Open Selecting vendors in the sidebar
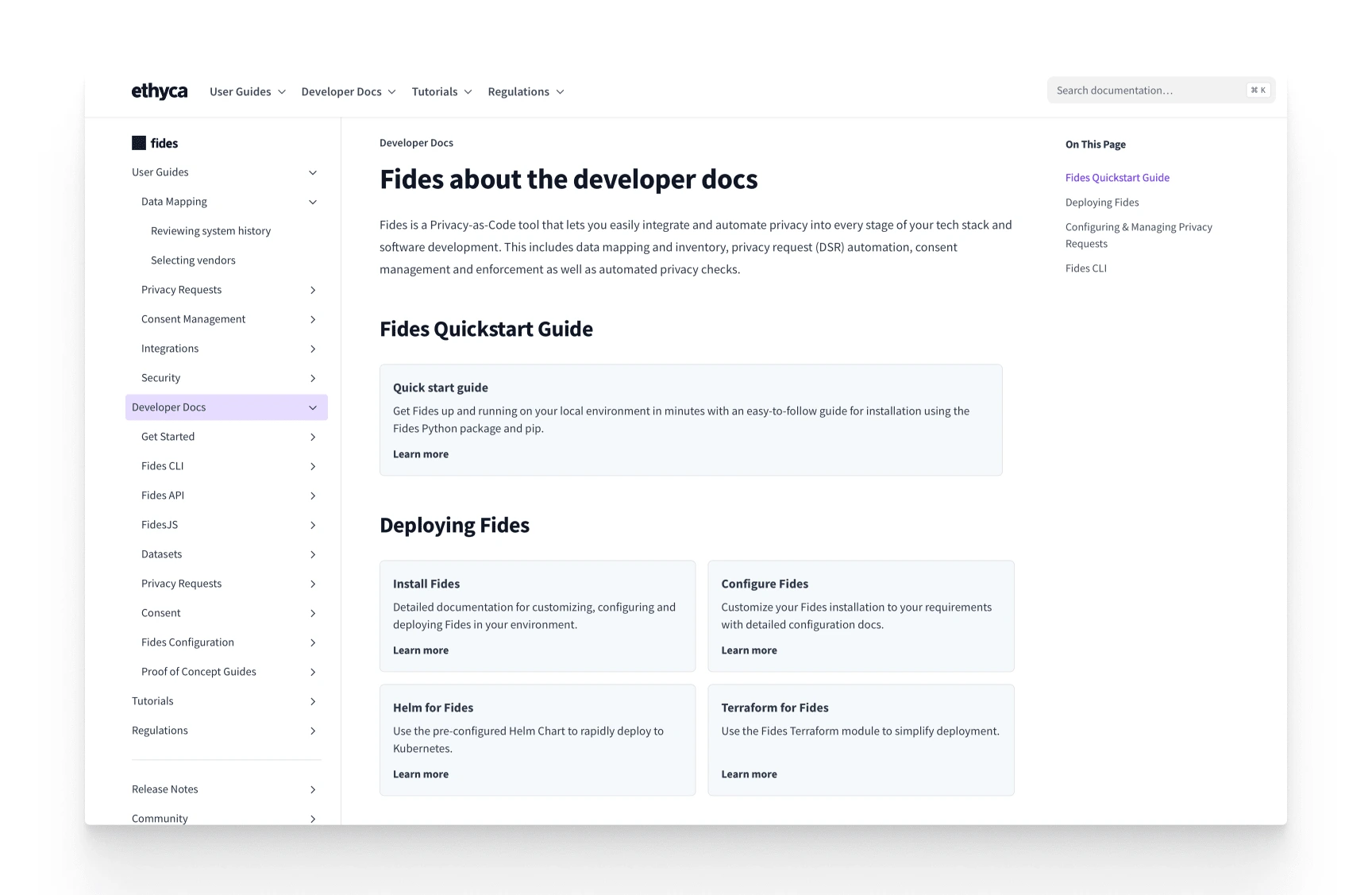 pos(193,260)
